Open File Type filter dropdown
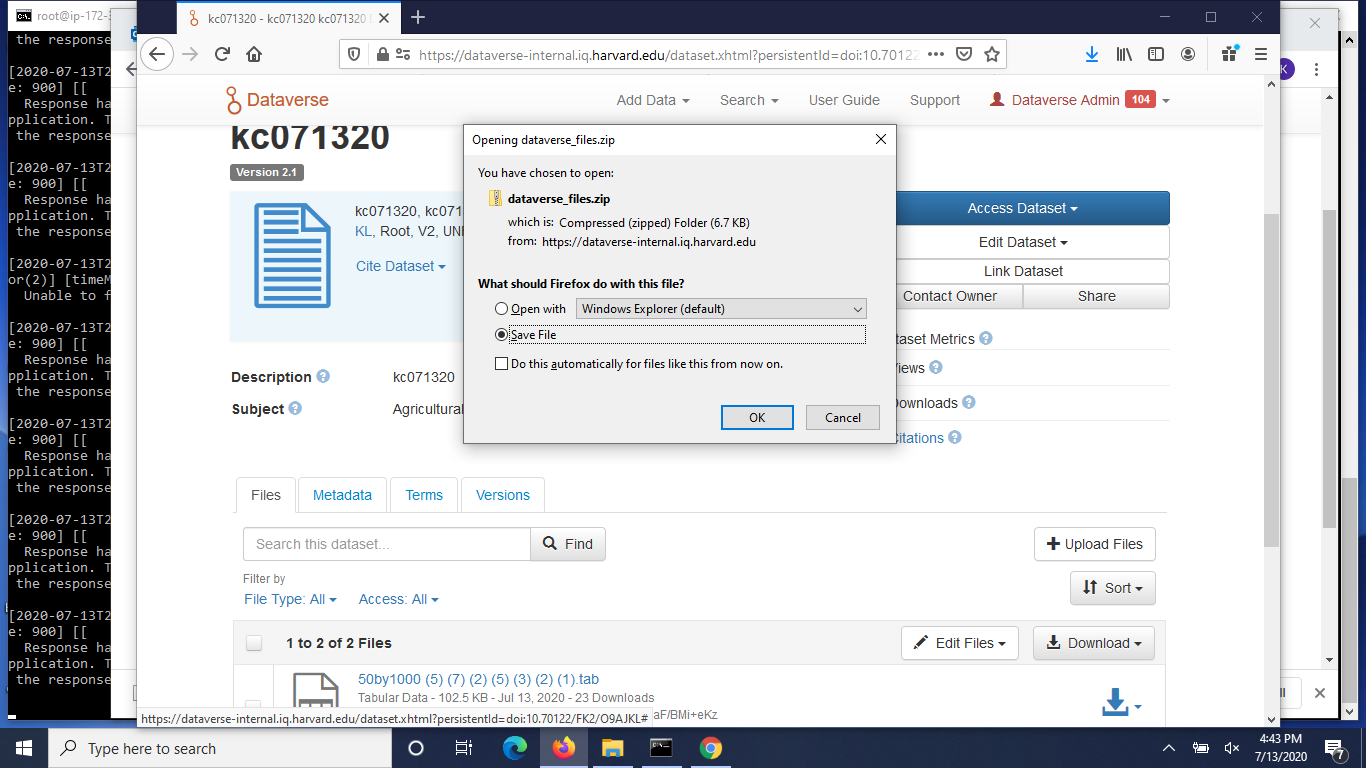This screenshot has height=768, width=1366. pyautogui.click(x=290, y=599)
